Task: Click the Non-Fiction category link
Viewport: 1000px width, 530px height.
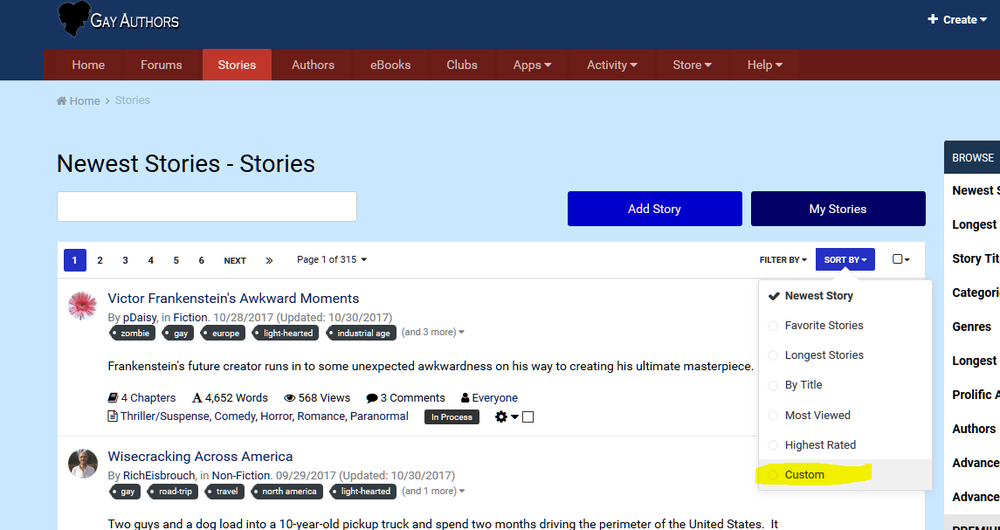Action: point(240,475)
